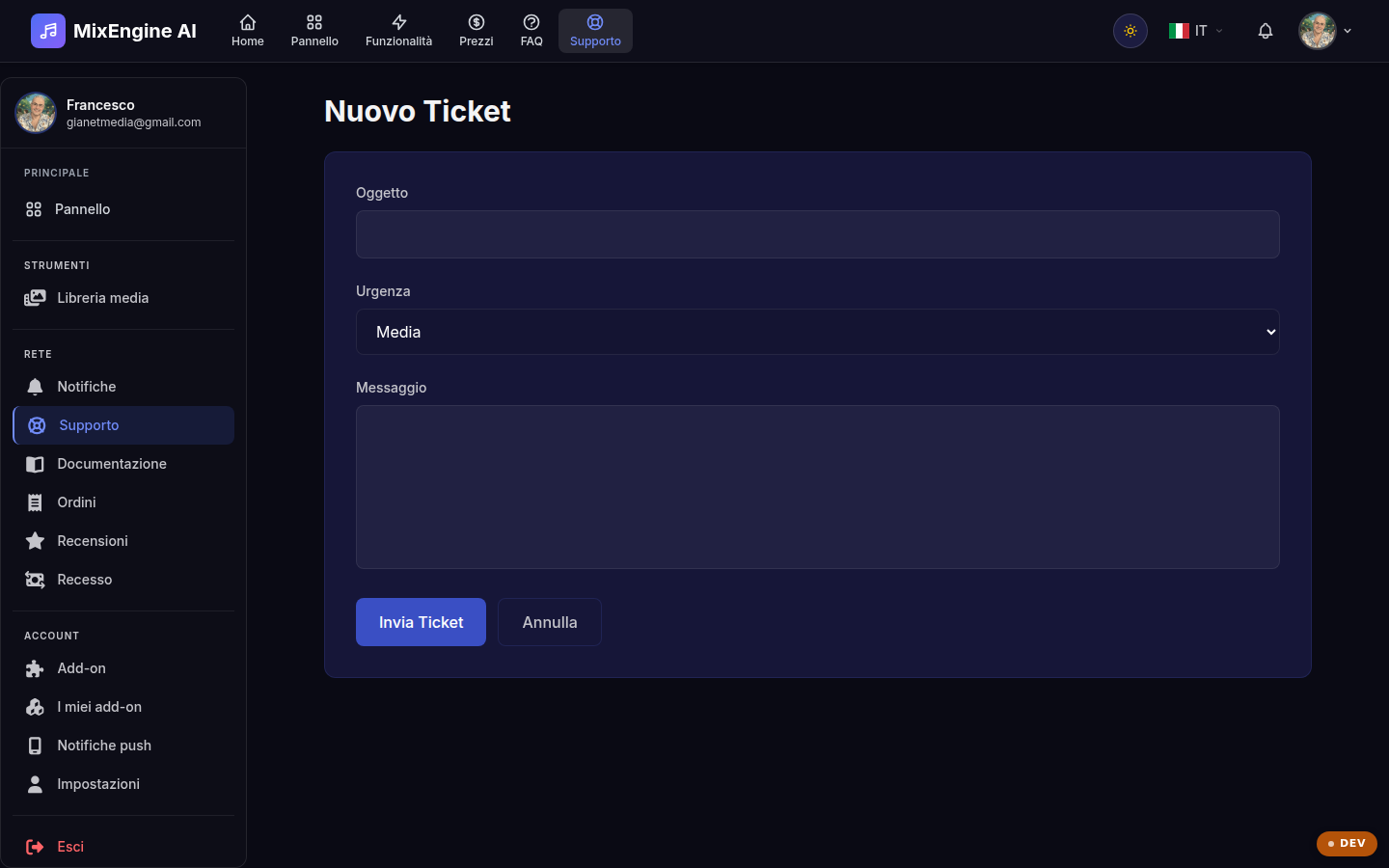Toggle light theme with sun icon
Screen dimensions: 1389x868
pyautogui.click(x=1130, y=31)
